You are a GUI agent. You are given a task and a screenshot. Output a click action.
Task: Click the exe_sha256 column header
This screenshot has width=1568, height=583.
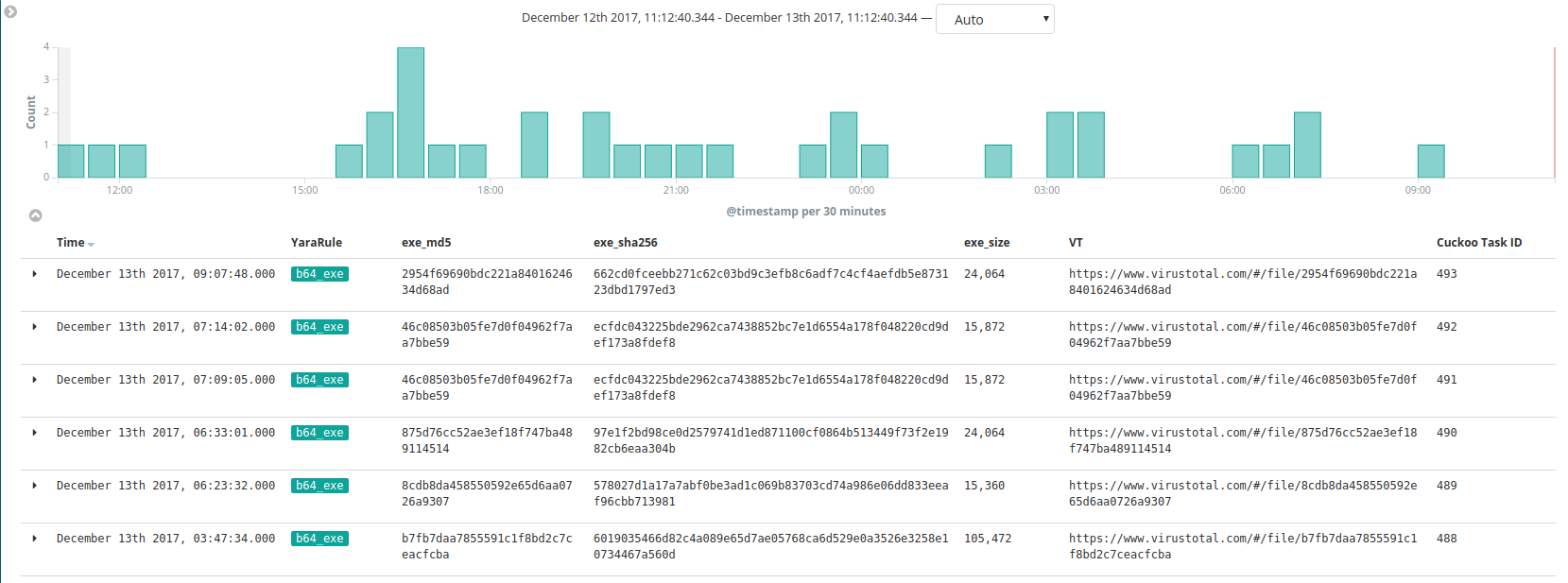[x=626, y=243]
